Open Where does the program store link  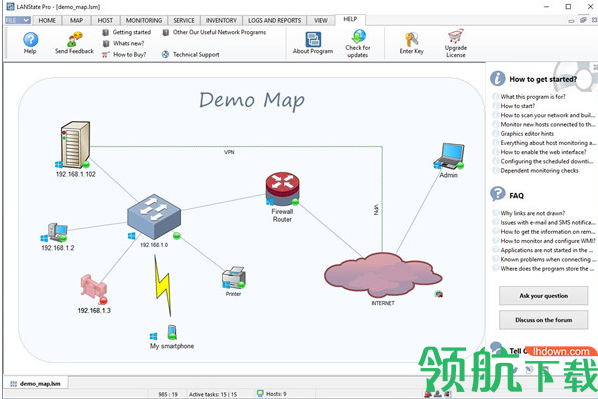pos(547,269)
